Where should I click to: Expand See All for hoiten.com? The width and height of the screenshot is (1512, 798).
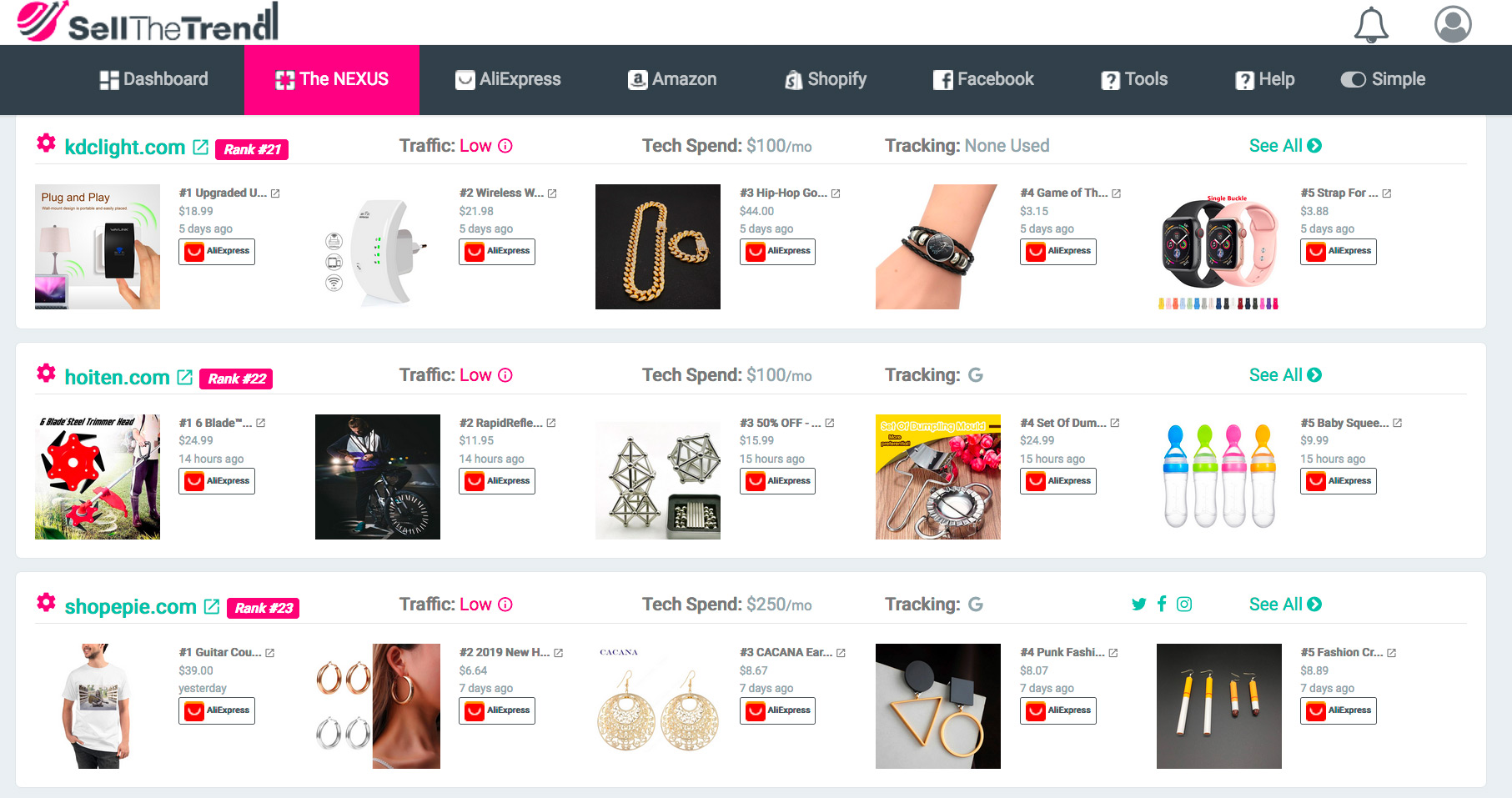point(1285,375)
